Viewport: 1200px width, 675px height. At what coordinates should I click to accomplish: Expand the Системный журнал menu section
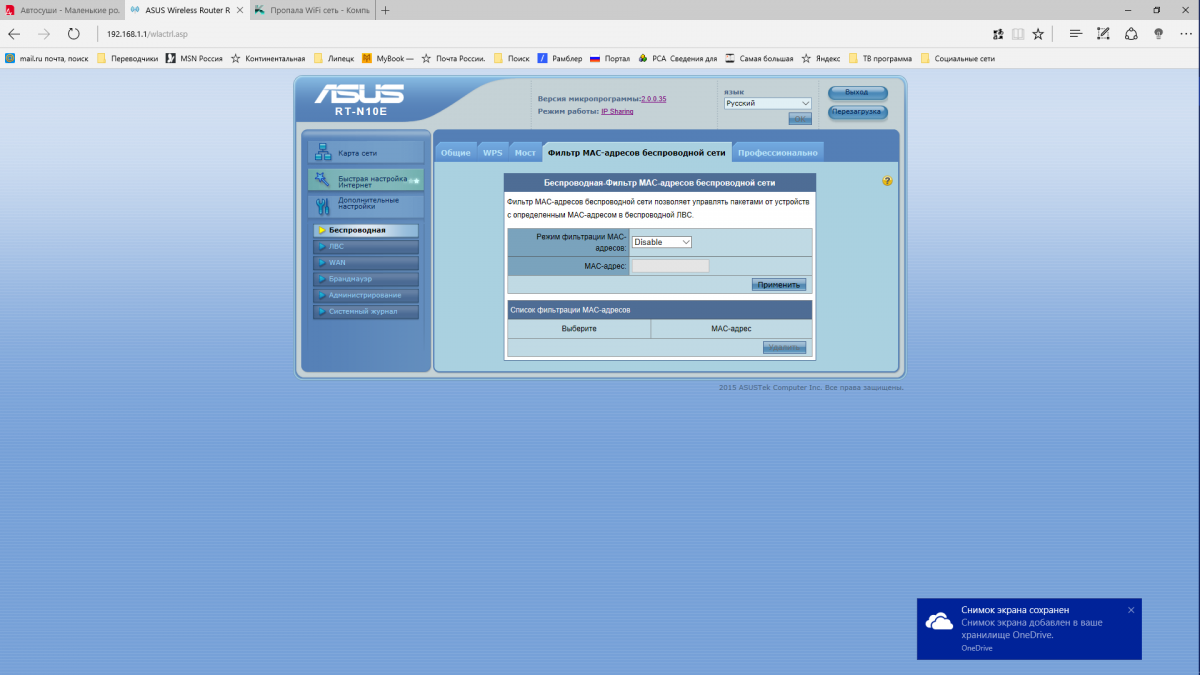point(365,311)
